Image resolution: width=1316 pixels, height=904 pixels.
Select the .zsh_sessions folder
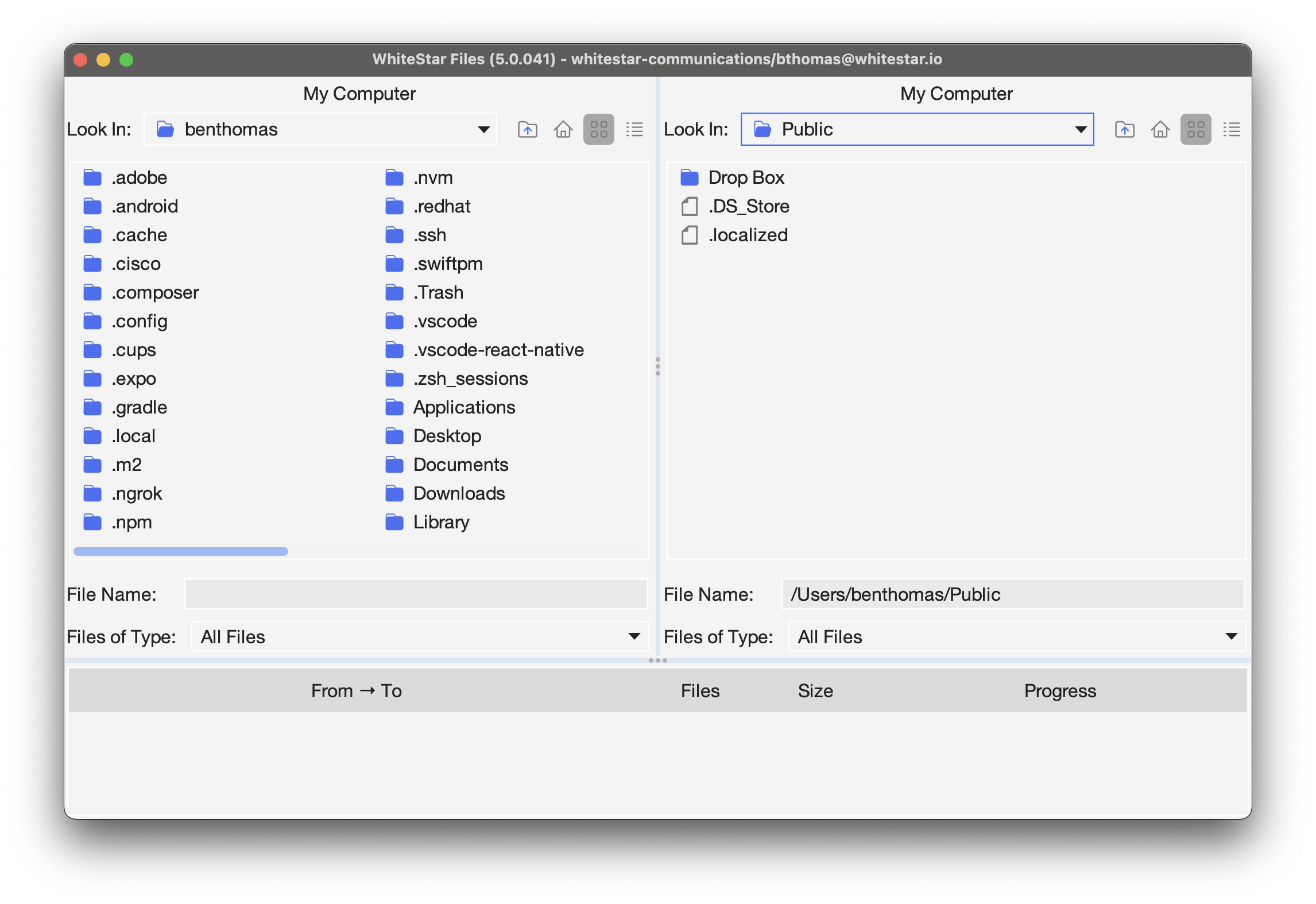(x=456, y=378)
